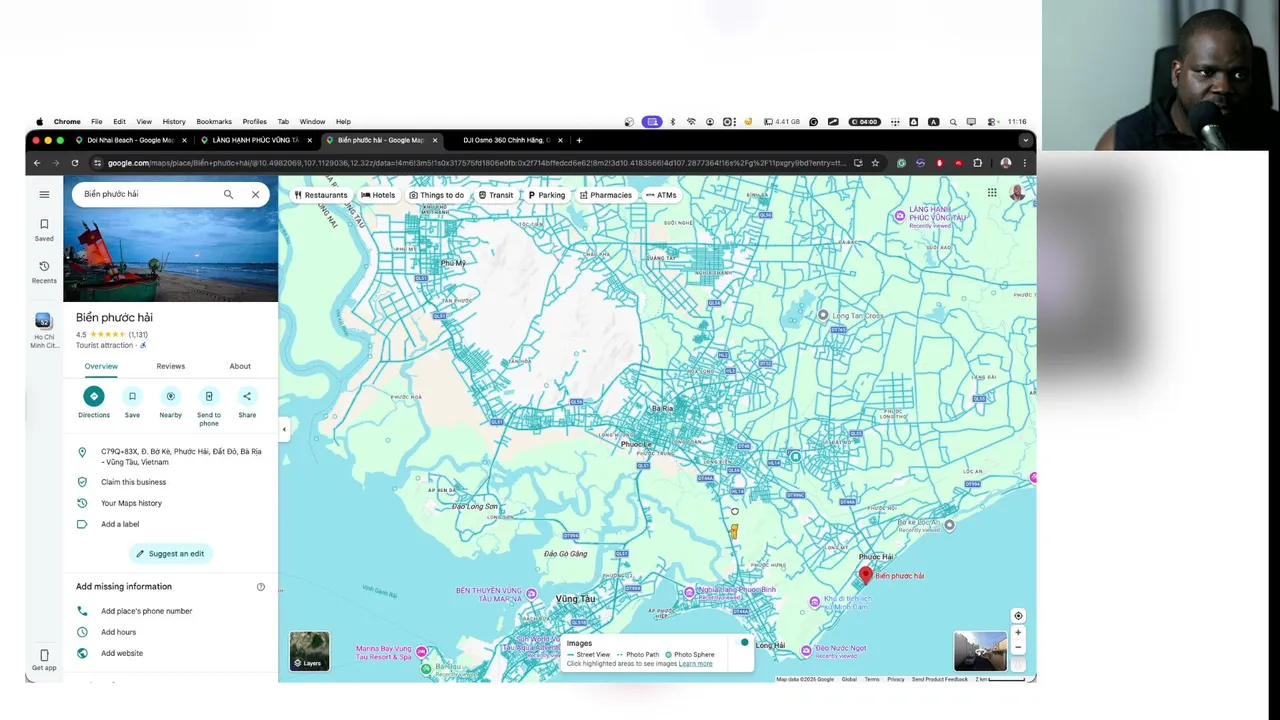Toggle the Images Street View switch
Image resolution: width=1280 pixels, height=720 pixels.
pyautogui.click(x=744, y=642)
